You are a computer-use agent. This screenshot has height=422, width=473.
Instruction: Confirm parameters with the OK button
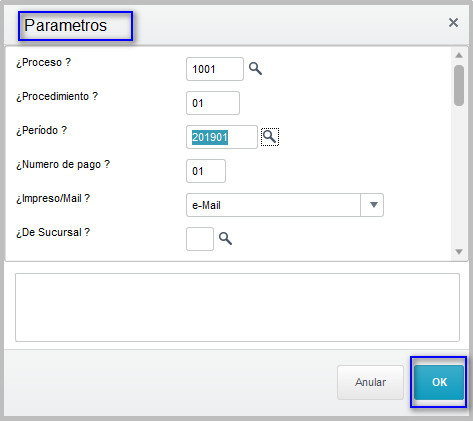(439, 382)
